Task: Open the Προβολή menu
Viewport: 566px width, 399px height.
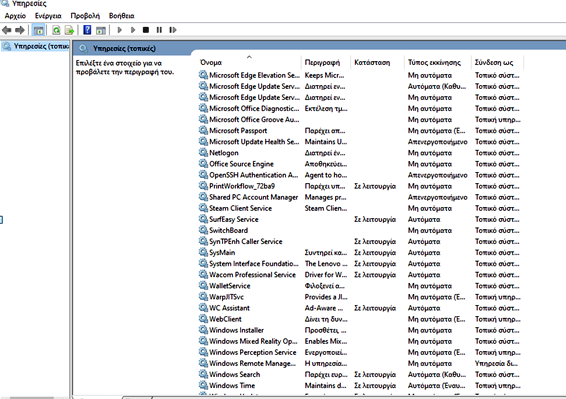Action: pos(85,16)
